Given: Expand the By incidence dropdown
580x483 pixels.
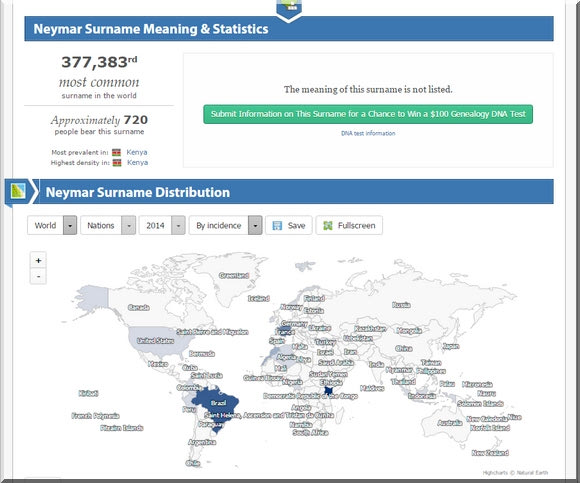Looking at the screenshot, I should click(226, 225).
